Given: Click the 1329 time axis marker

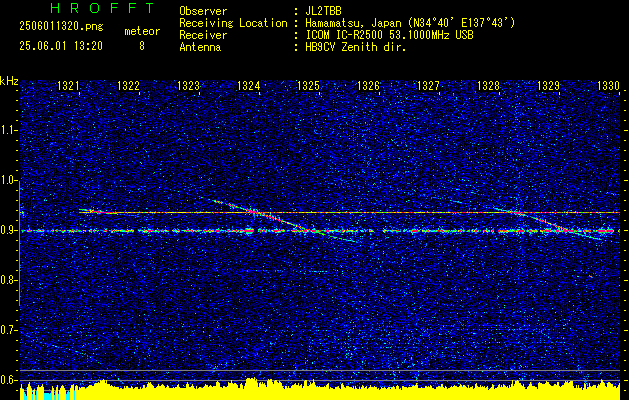Looking at the screenshot, I should pos(548,85).
